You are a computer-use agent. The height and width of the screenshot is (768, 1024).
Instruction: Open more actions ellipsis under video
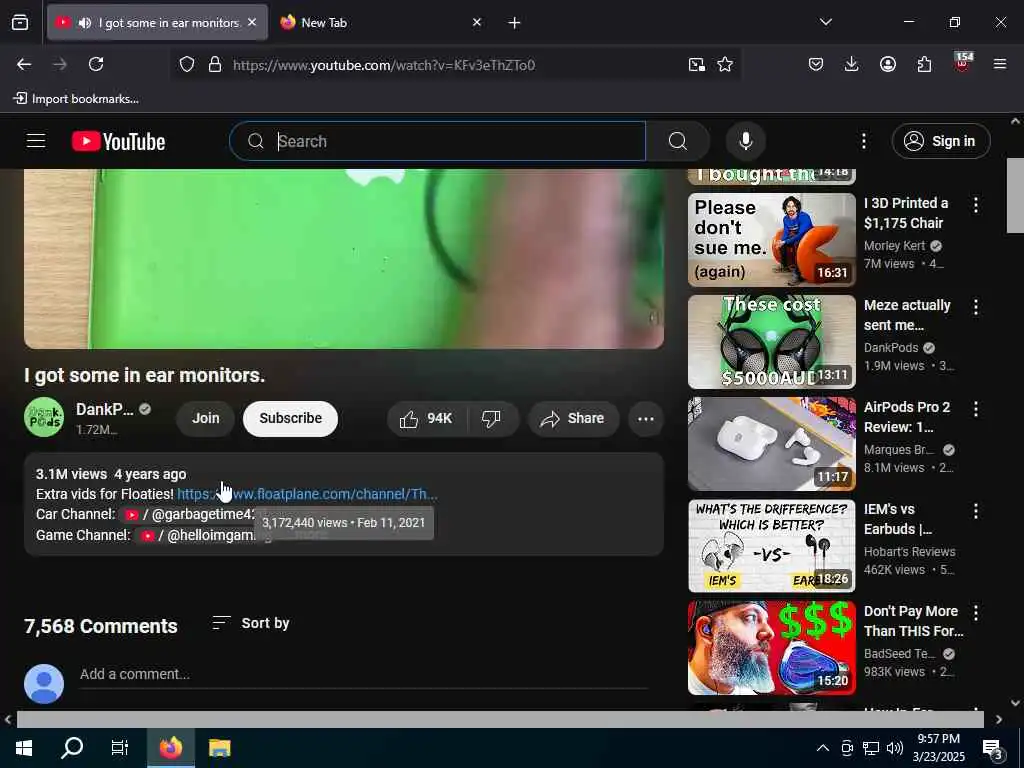coord(645,419)
